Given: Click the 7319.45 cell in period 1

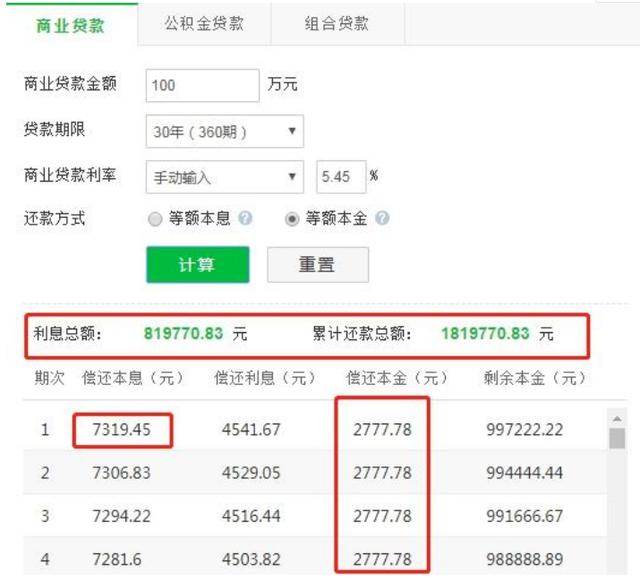Looking at the screenshot, I should point(122,430).
